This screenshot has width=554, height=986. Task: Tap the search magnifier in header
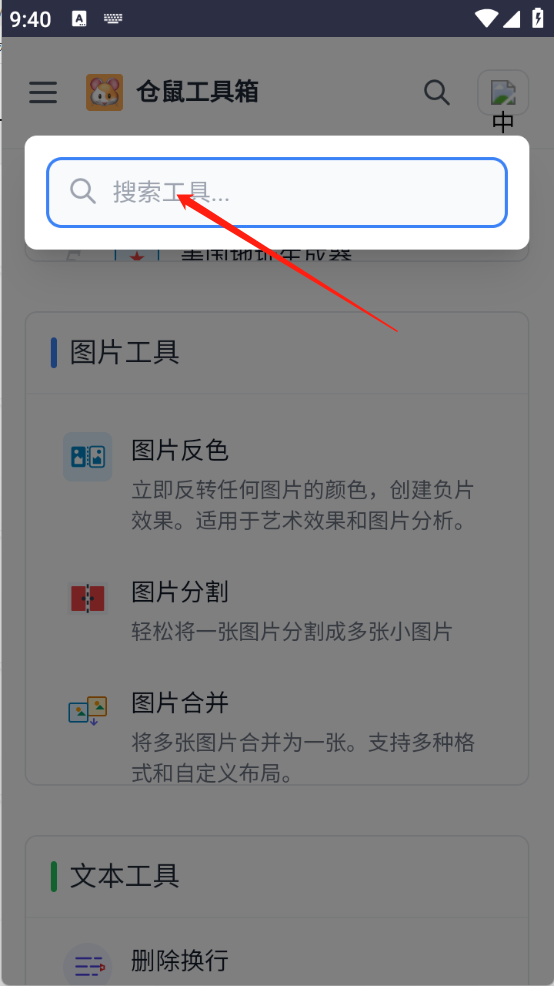pyautogui.click(x=436, y=92)
